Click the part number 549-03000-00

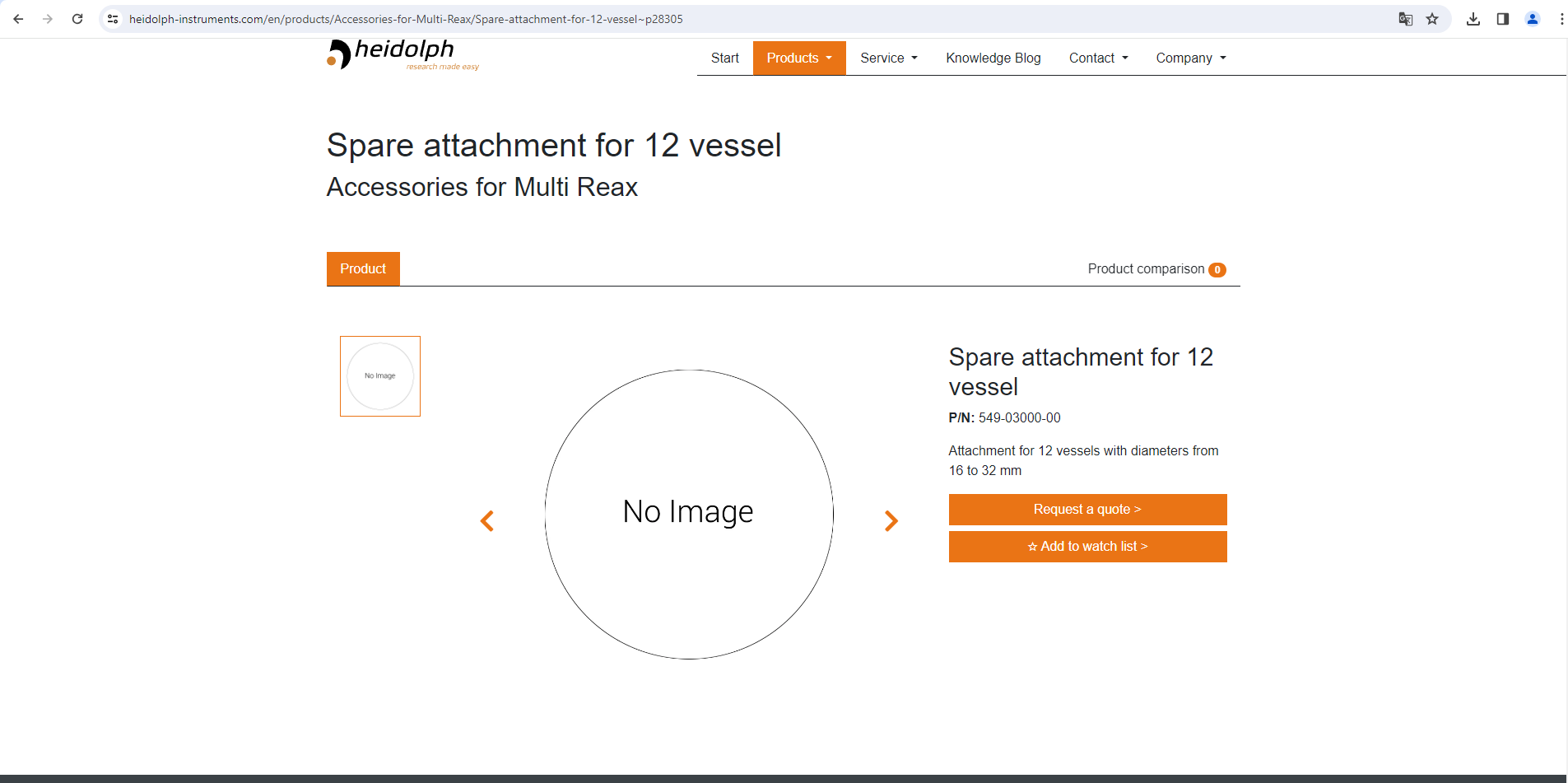[1020, 418]
